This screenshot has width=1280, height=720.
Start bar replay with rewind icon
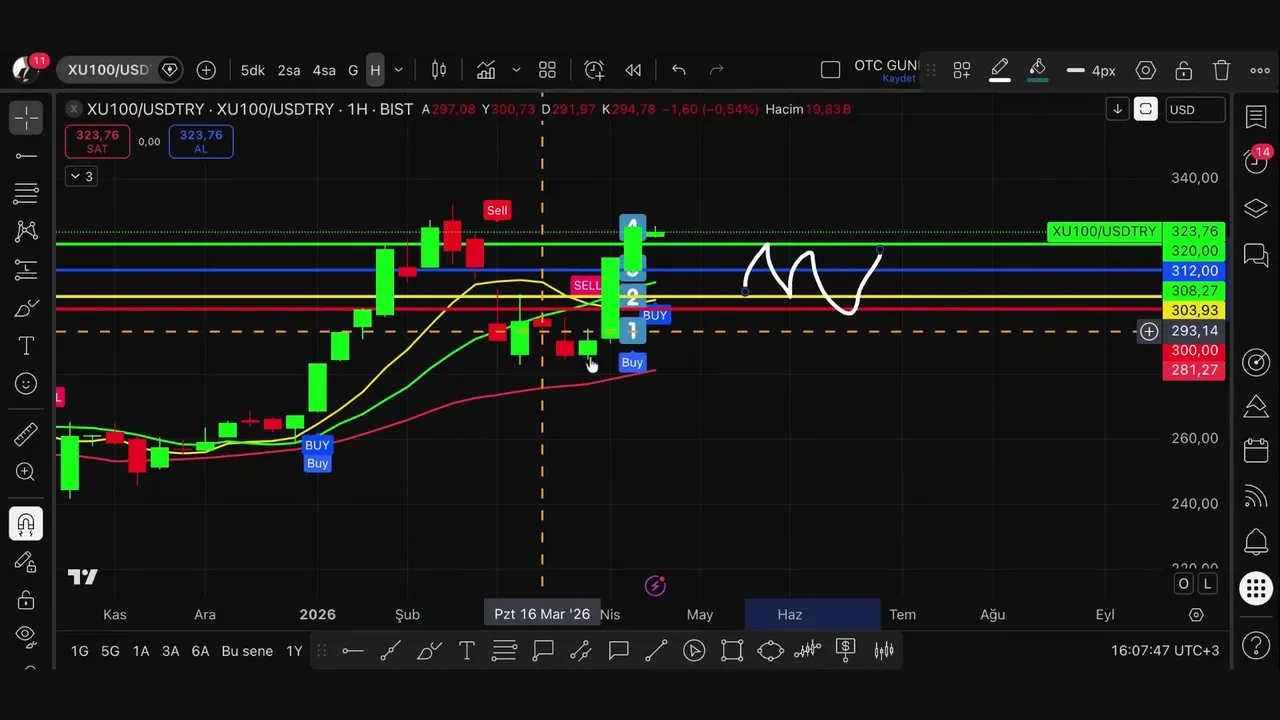pyautogui.click(x=633, y=70)
